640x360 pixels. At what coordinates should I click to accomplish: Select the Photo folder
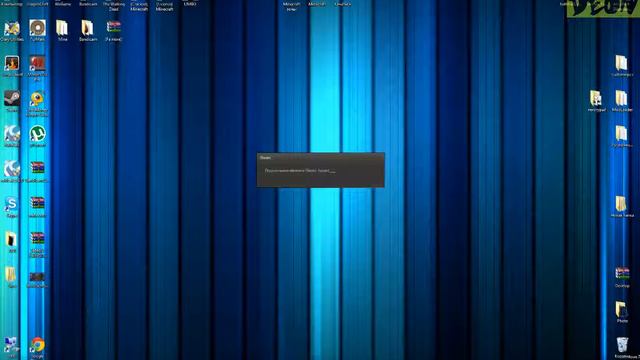[x=622, y=312]
